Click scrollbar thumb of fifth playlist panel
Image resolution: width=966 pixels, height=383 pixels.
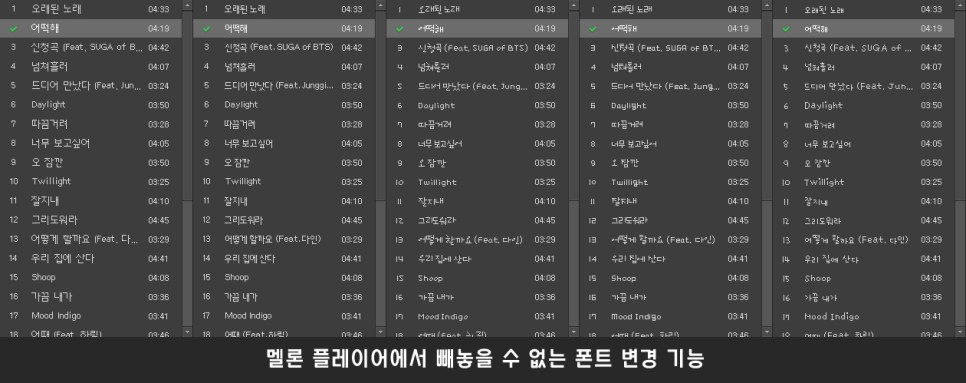click(x=960, y=105)
